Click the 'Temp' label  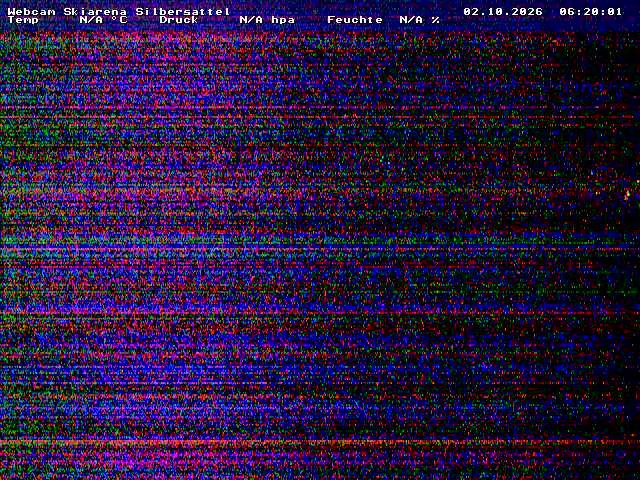pos(23,20)
